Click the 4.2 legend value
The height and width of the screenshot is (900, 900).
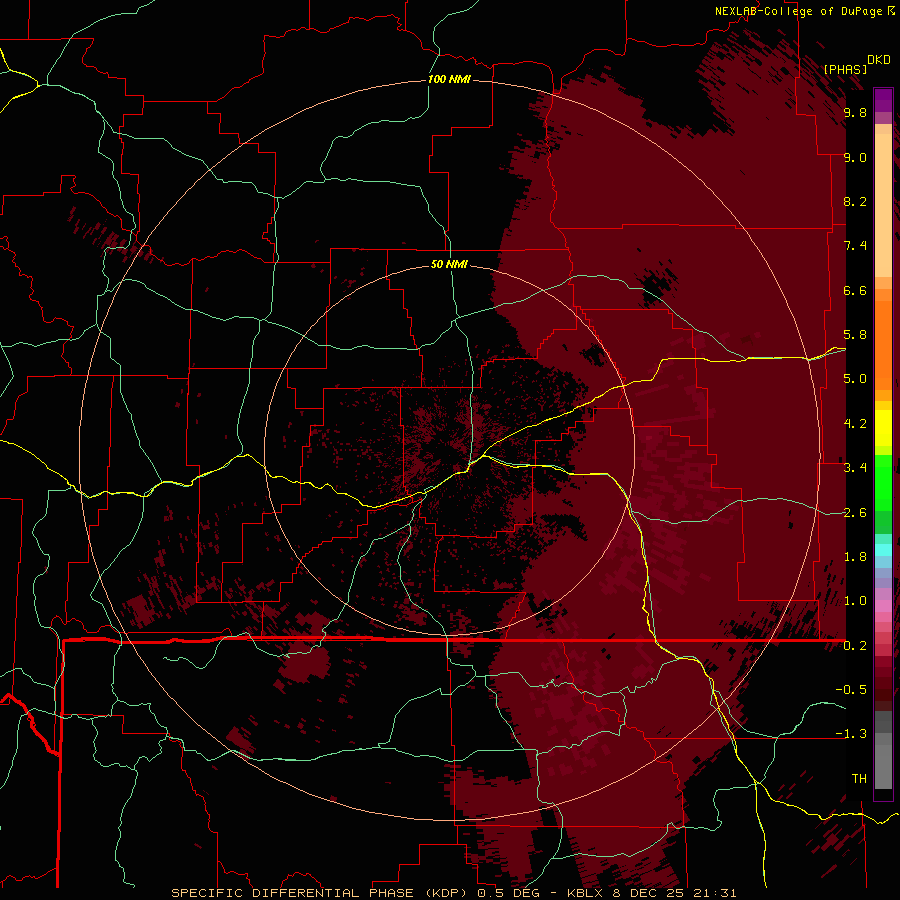[855, 424]
